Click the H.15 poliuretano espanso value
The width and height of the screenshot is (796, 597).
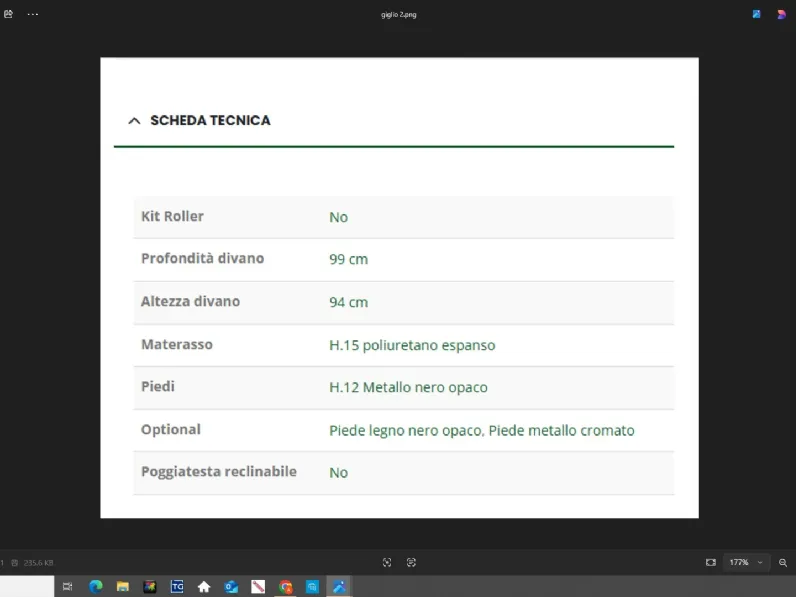(x=412, y=345)
